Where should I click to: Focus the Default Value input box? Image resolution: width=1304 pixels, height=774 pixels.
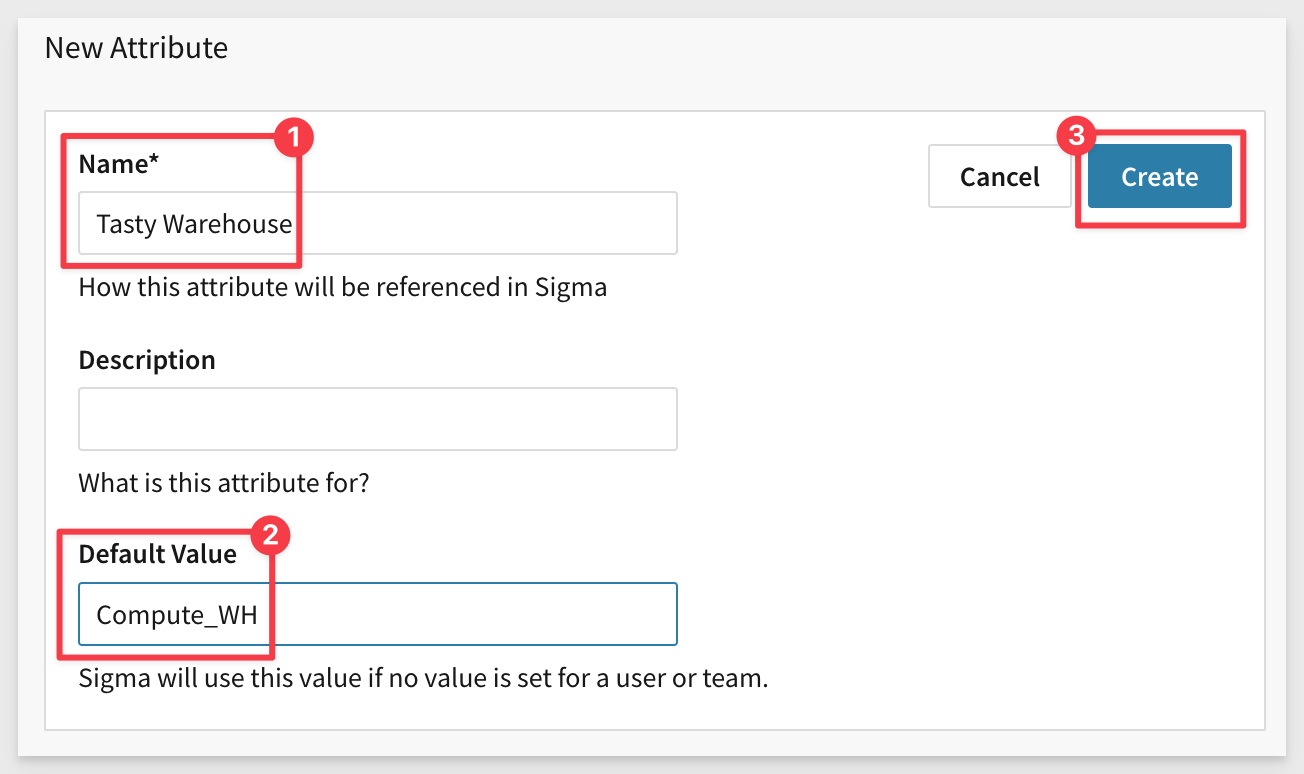470,614
